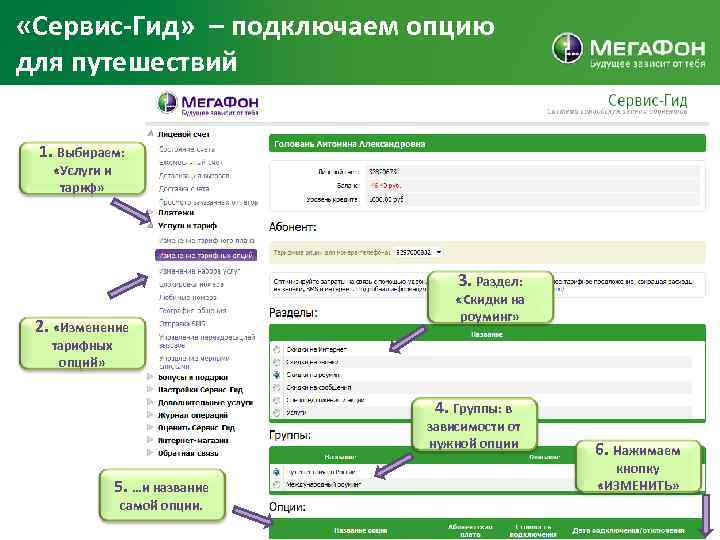This screenshot has height=540, width=720.
Task: Click the credit level value '1000.00 руб'
Action: pyautogui.click(x=386, y=200)
